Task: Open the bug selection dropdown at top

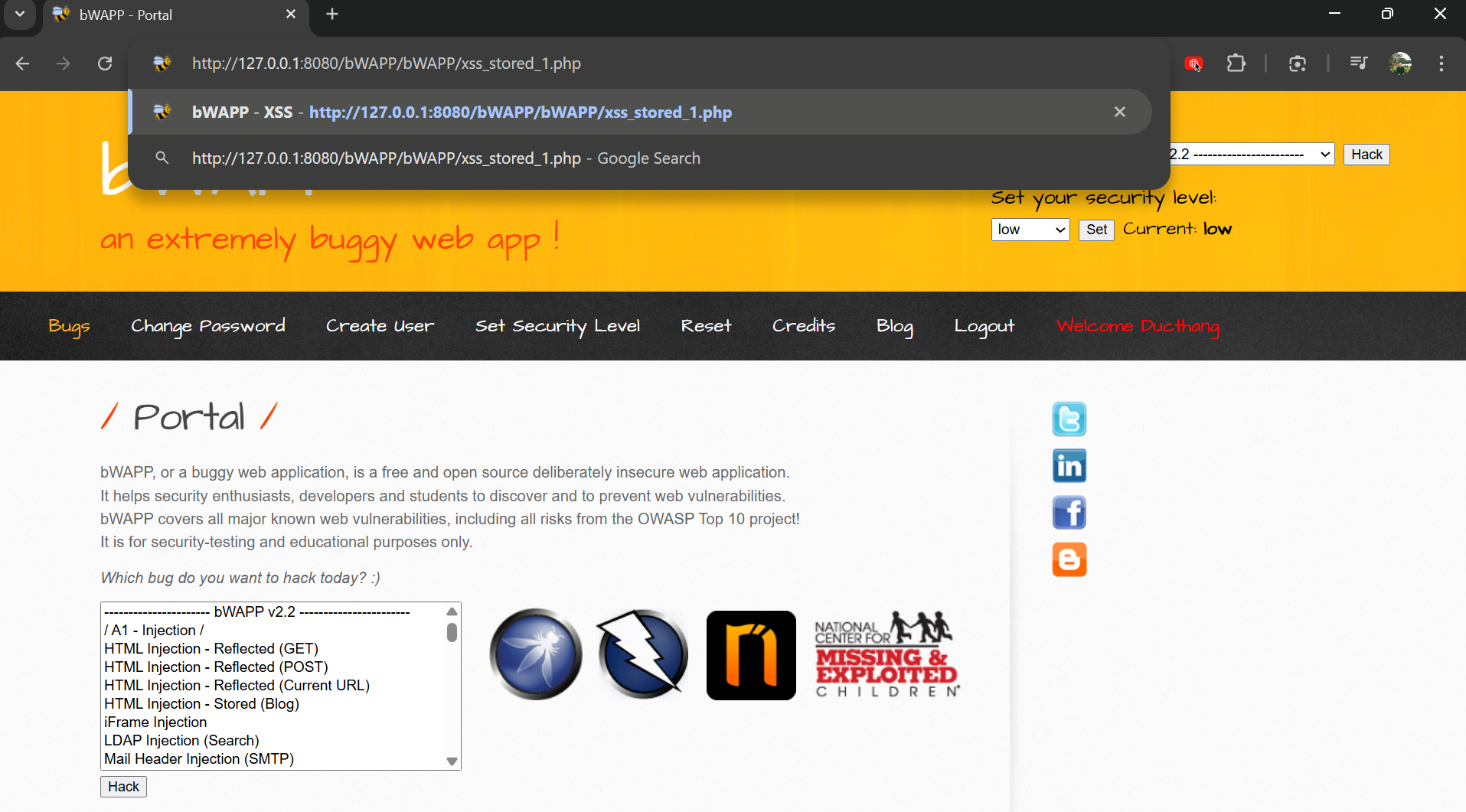Action: tap(1251, 155)
